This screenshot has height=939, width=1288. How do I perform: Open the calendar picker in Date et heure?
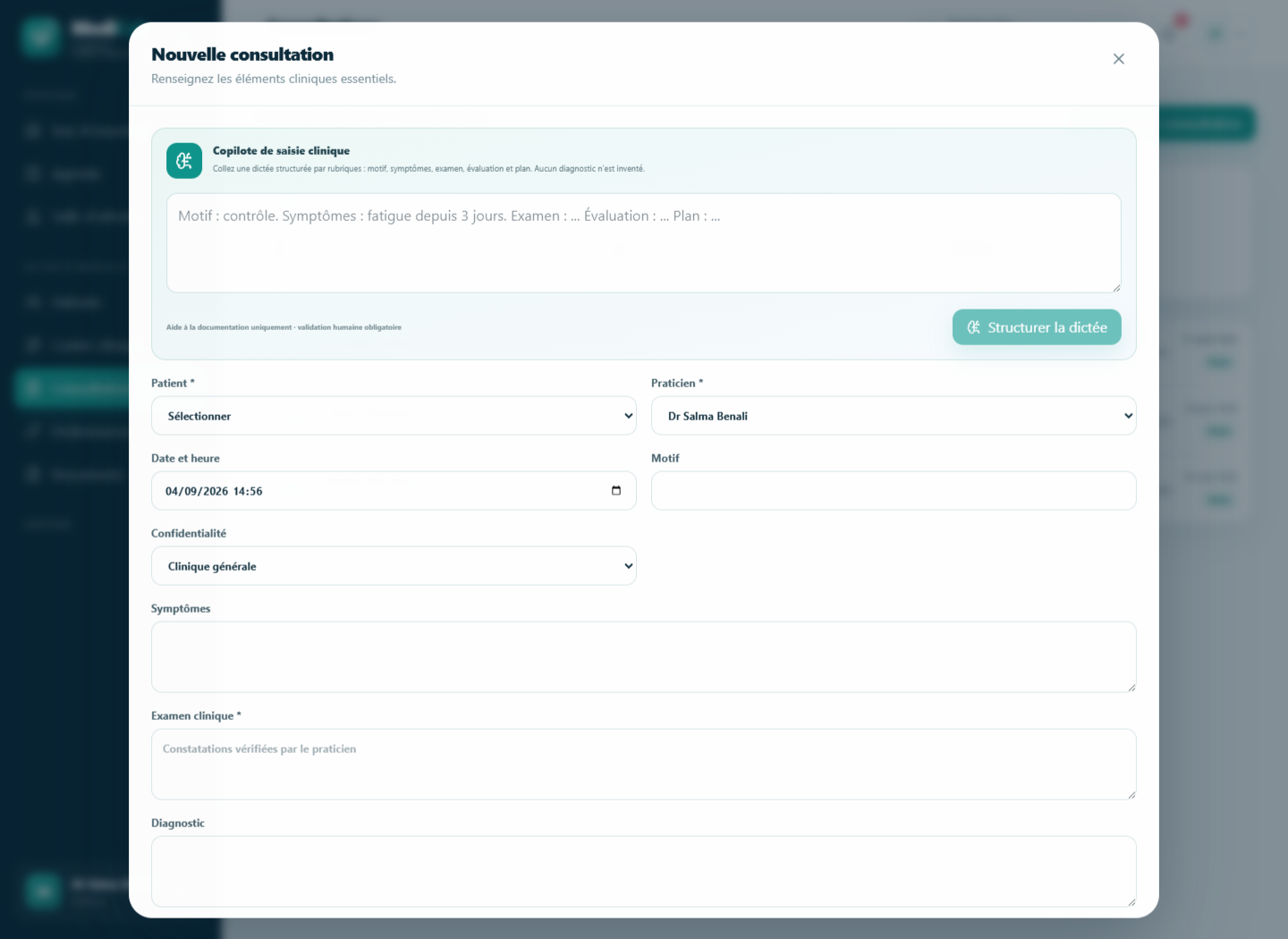pyautogui.click(x=616, y=491)
